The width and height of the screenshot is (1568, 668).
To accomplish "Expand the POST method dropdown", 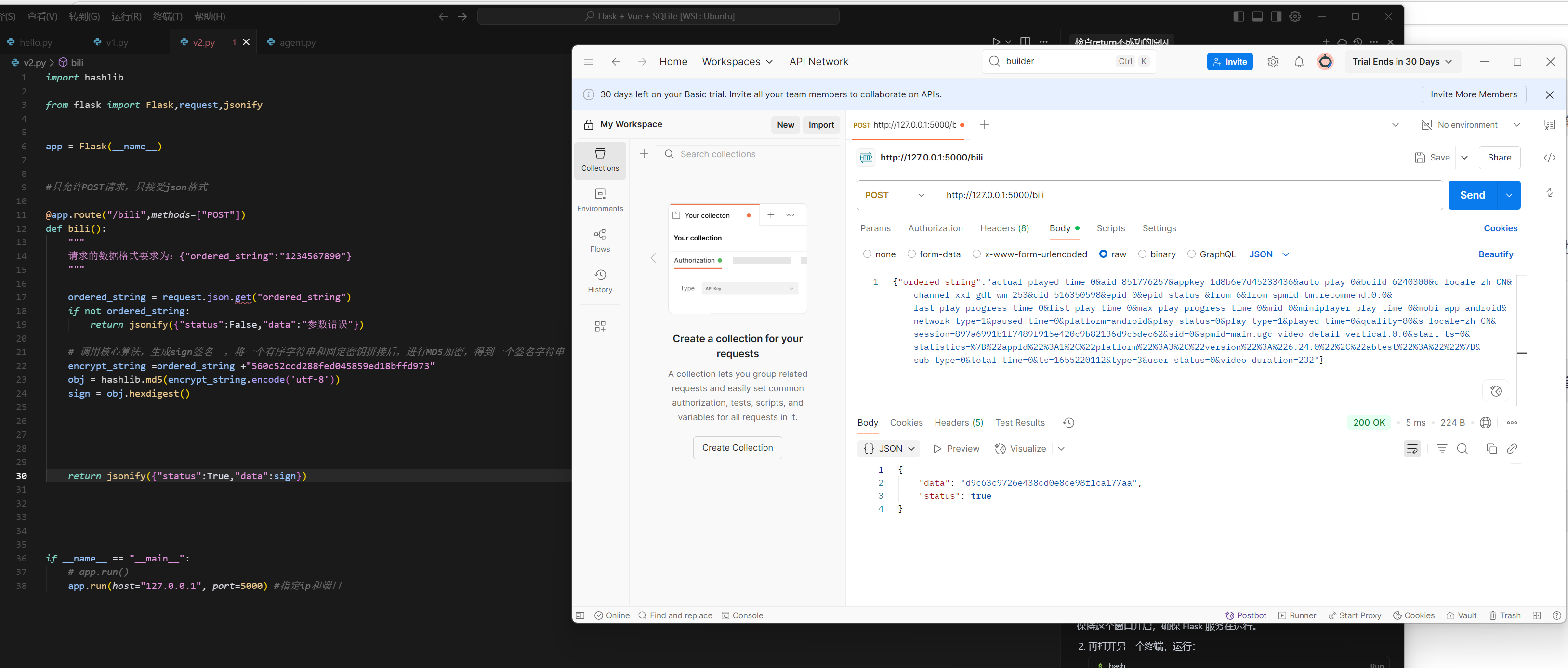I will coord(895,196).
